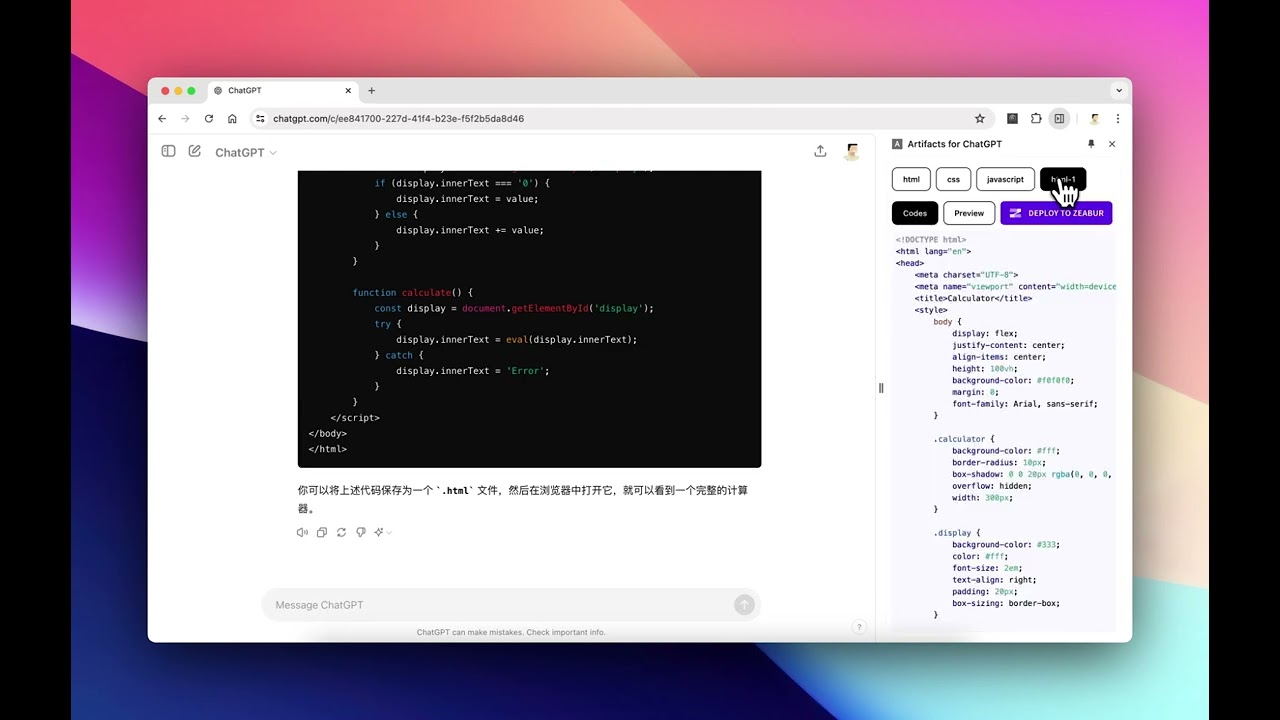Select the css artifact tab

953,179
